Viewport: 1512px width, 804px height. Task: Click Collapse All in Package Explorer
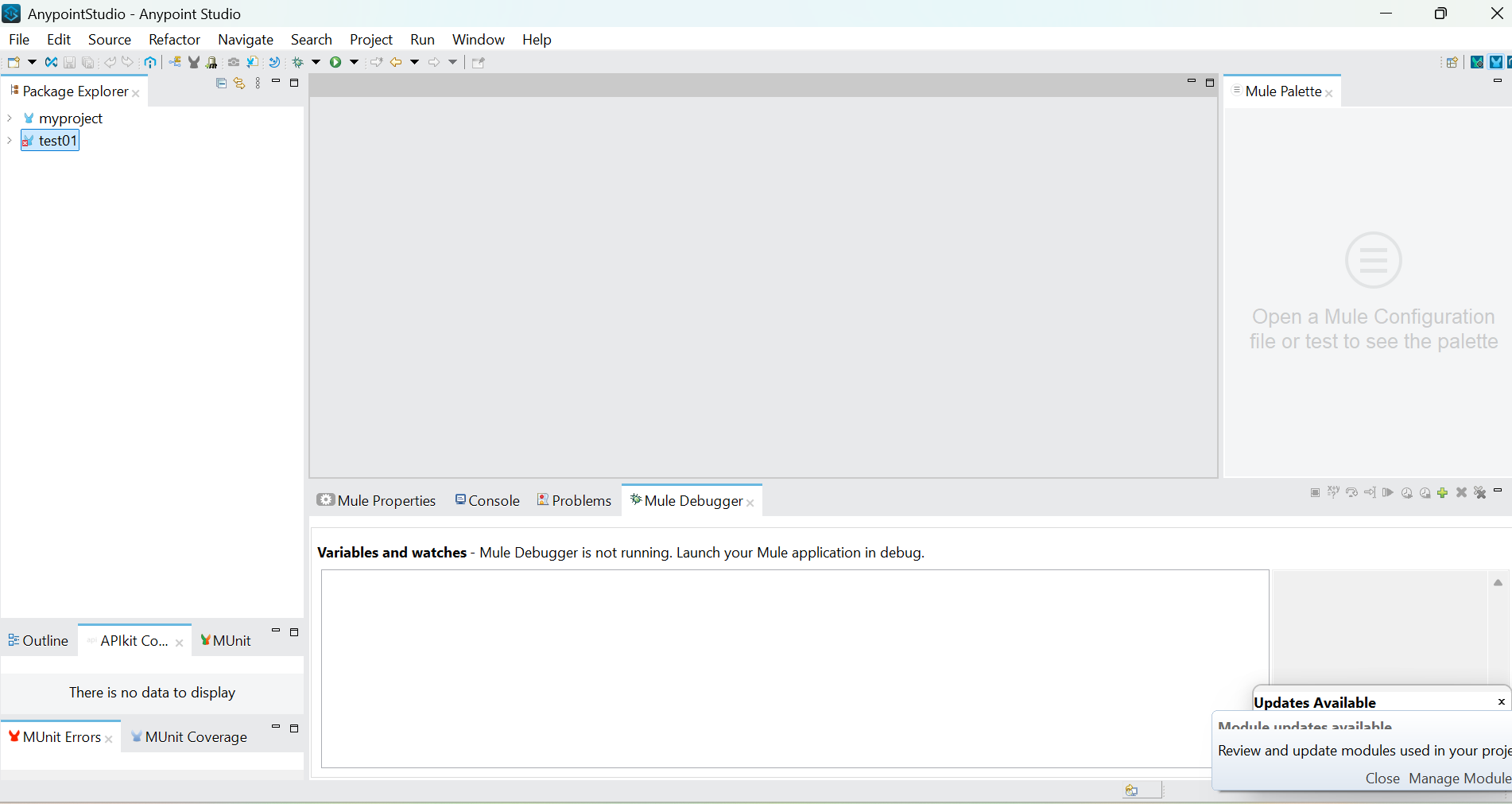tap(222, 84)
